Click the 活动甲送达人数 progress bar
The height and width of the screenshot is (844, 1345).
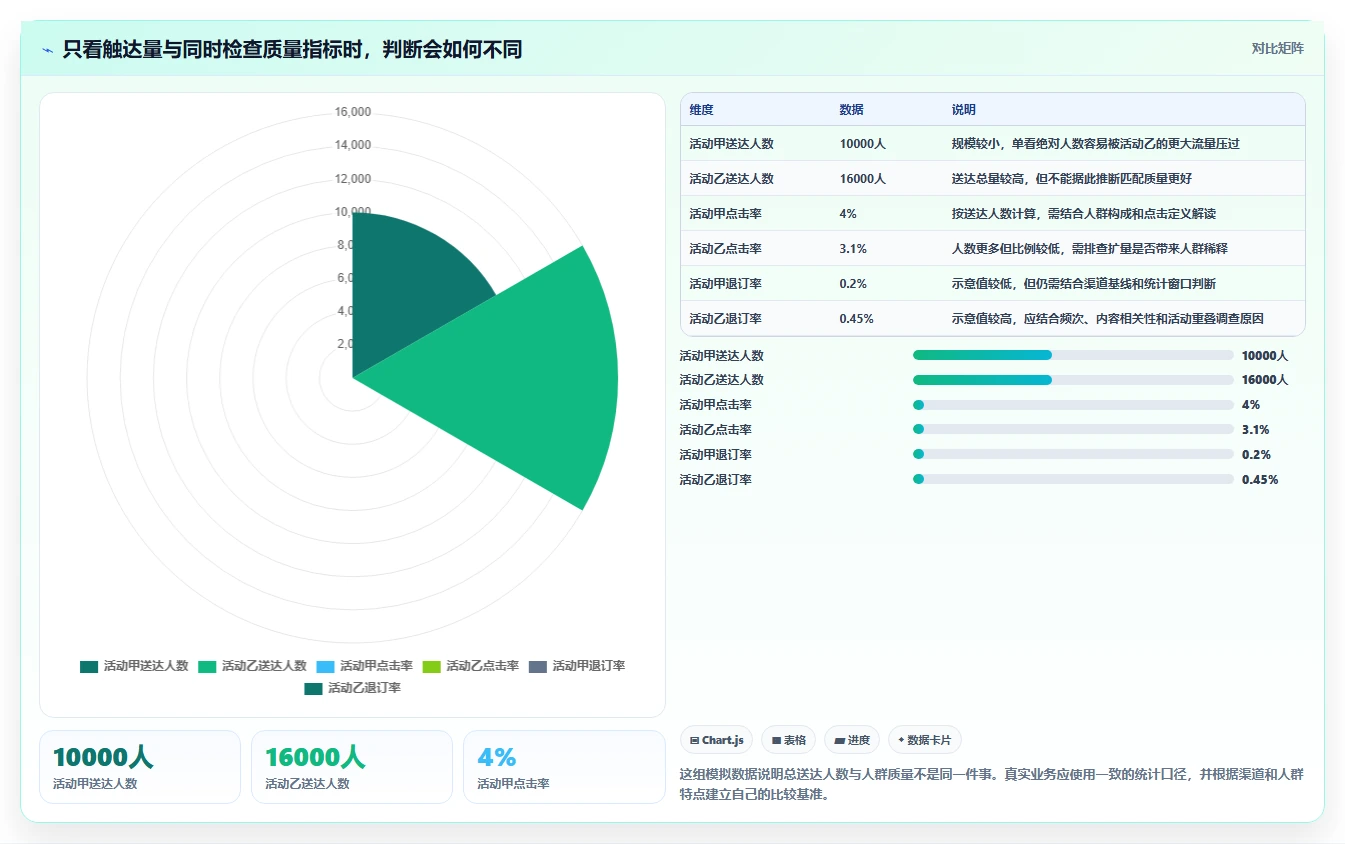point(1073,355)
